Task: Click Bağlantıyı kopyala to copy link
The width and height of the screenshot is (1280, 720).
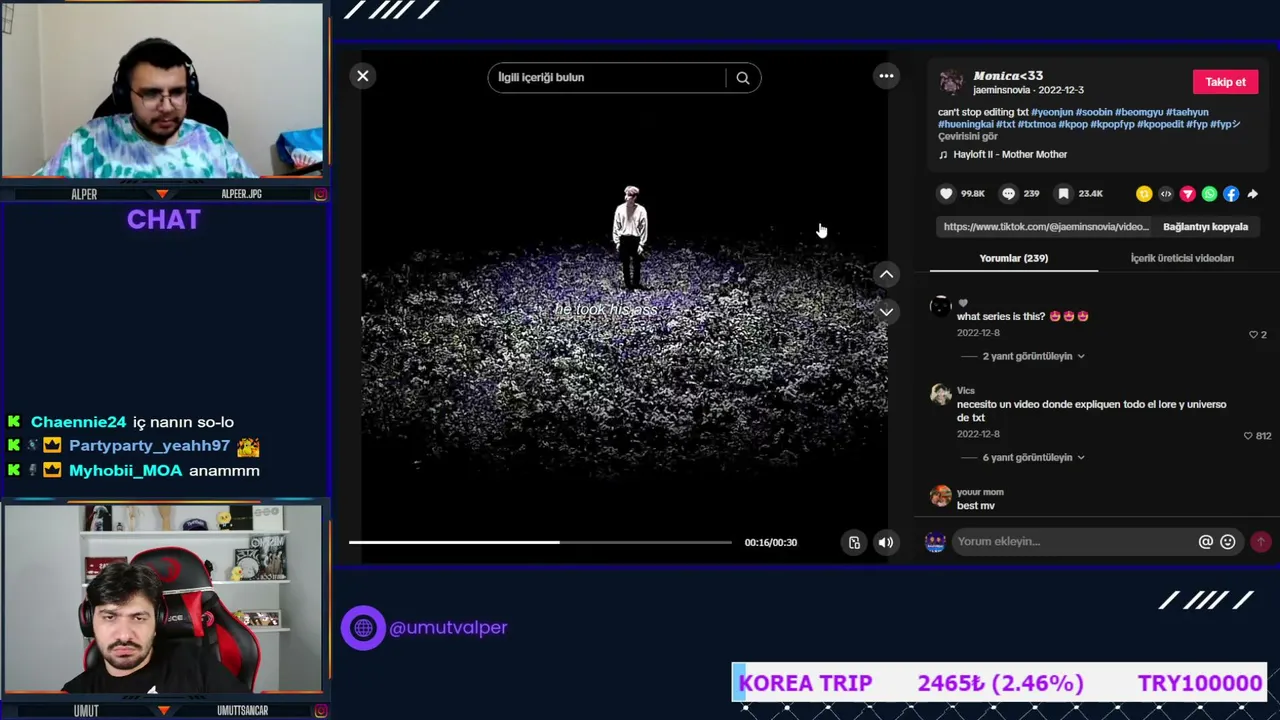Action: (1205, 227)
